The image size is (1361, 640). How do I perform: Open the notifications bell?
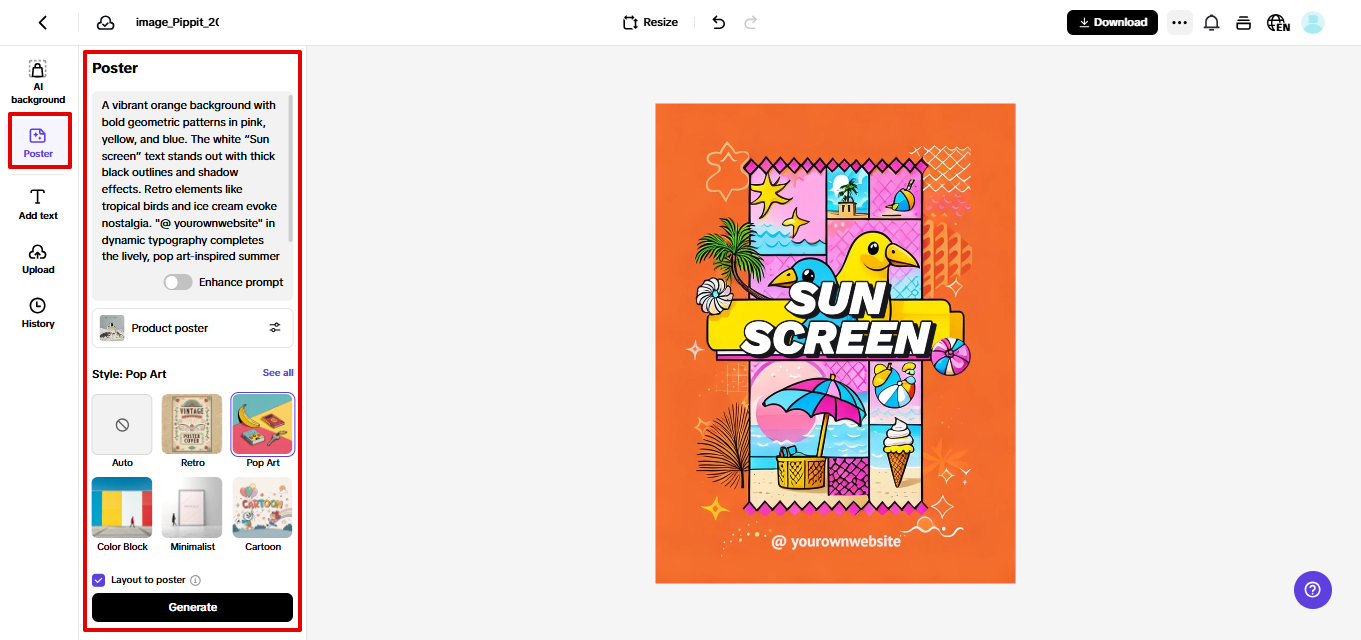(x=1211, y=22)
